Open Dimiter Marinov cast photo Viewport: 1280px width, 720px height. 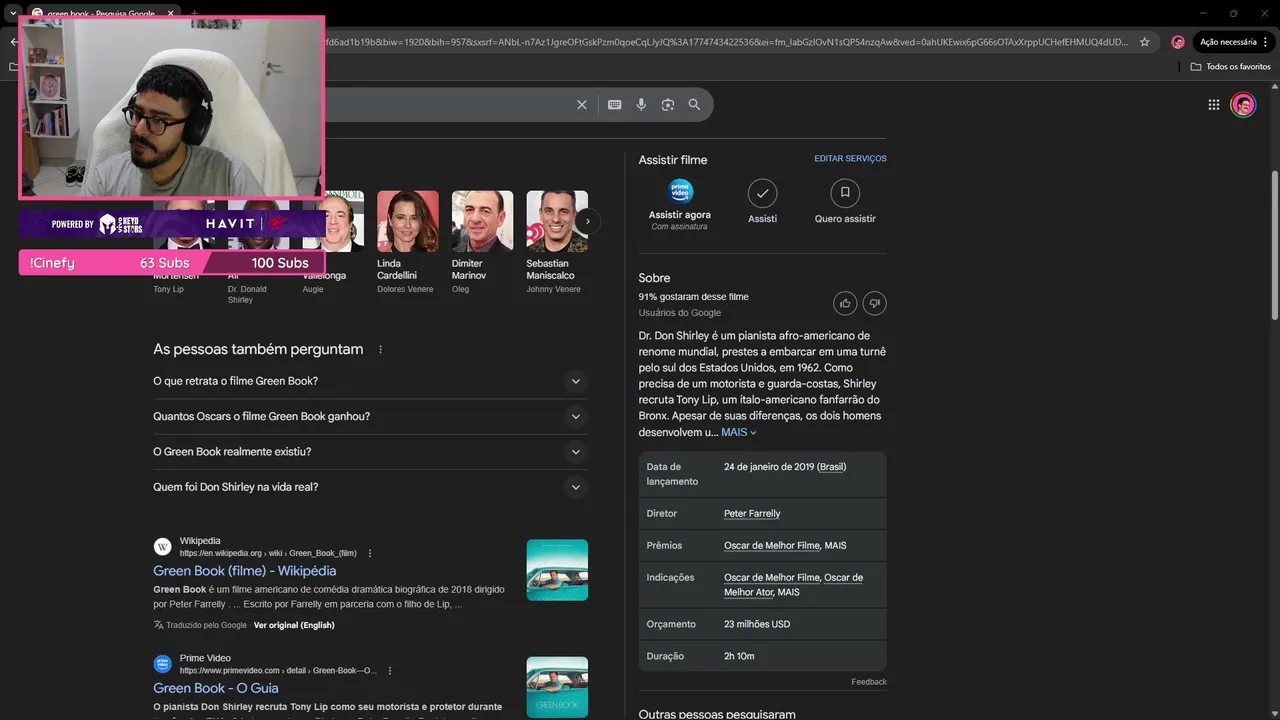483,221
